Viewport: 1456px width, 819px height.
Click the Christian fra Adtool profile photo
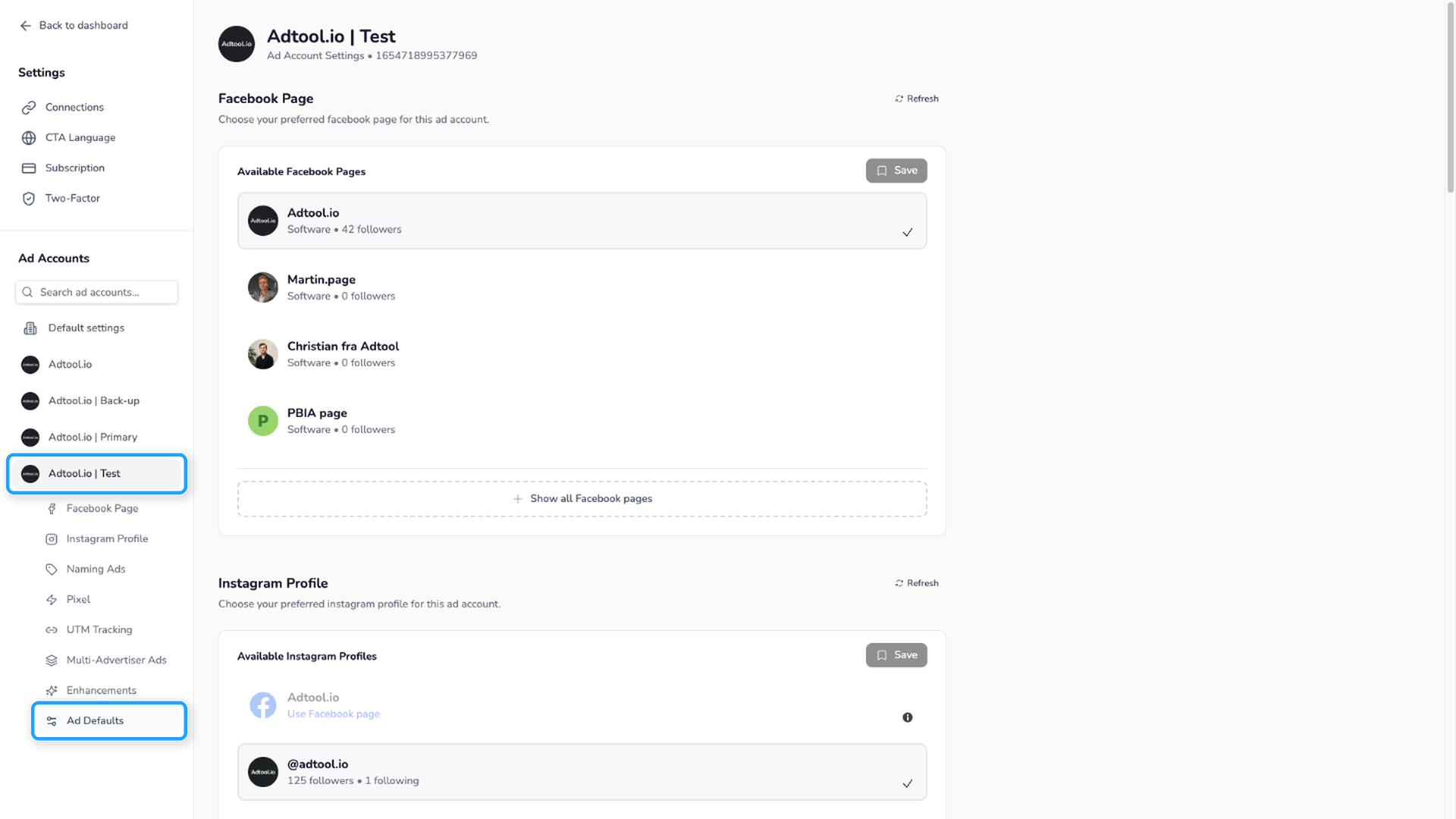(263, 354)
